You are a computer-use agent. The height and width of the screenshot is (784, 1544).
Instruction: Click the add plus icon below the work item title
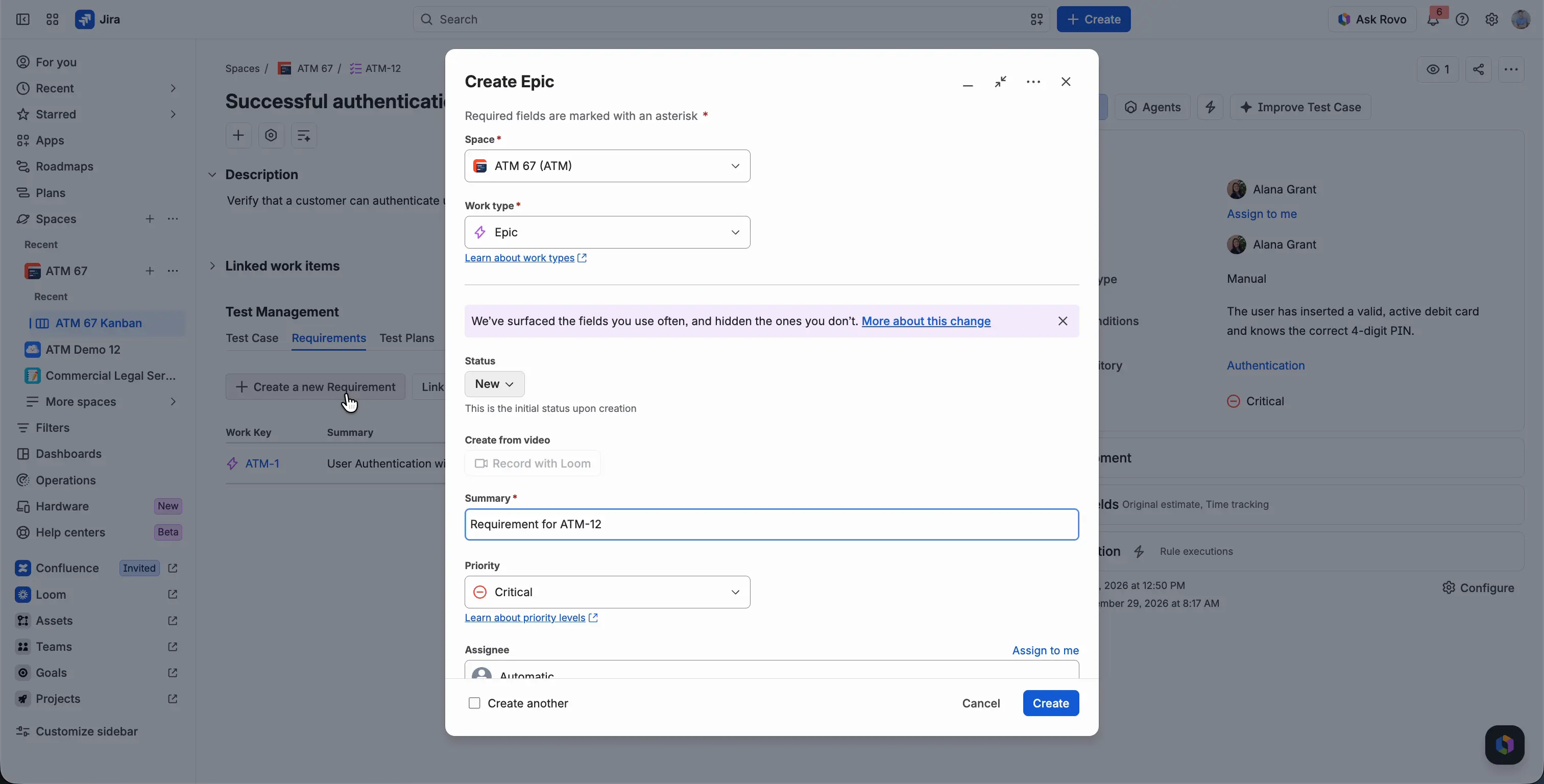238,135
